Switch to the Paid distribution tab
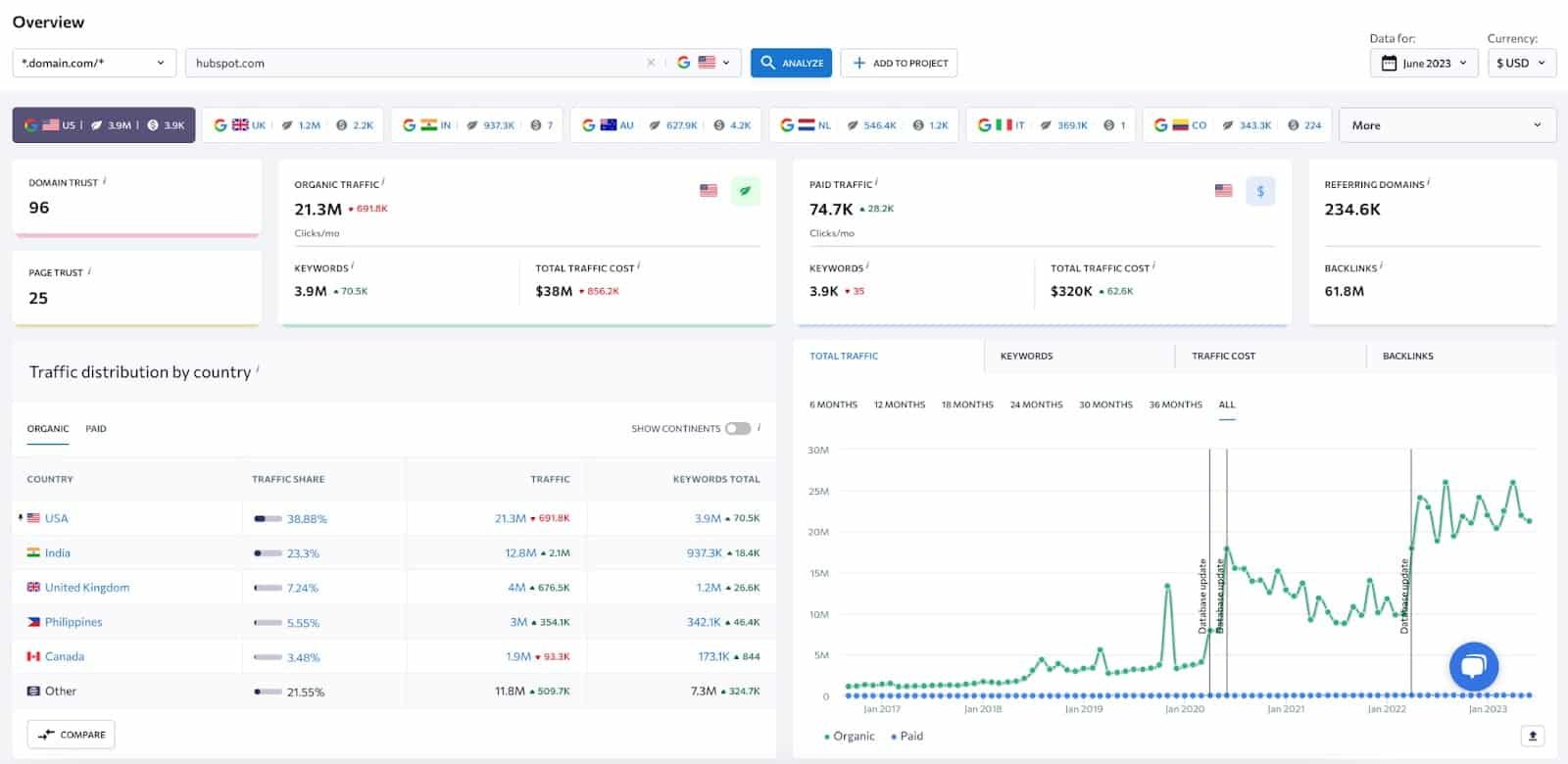Viewport: 1568px width, 764px height. [96, 429]
